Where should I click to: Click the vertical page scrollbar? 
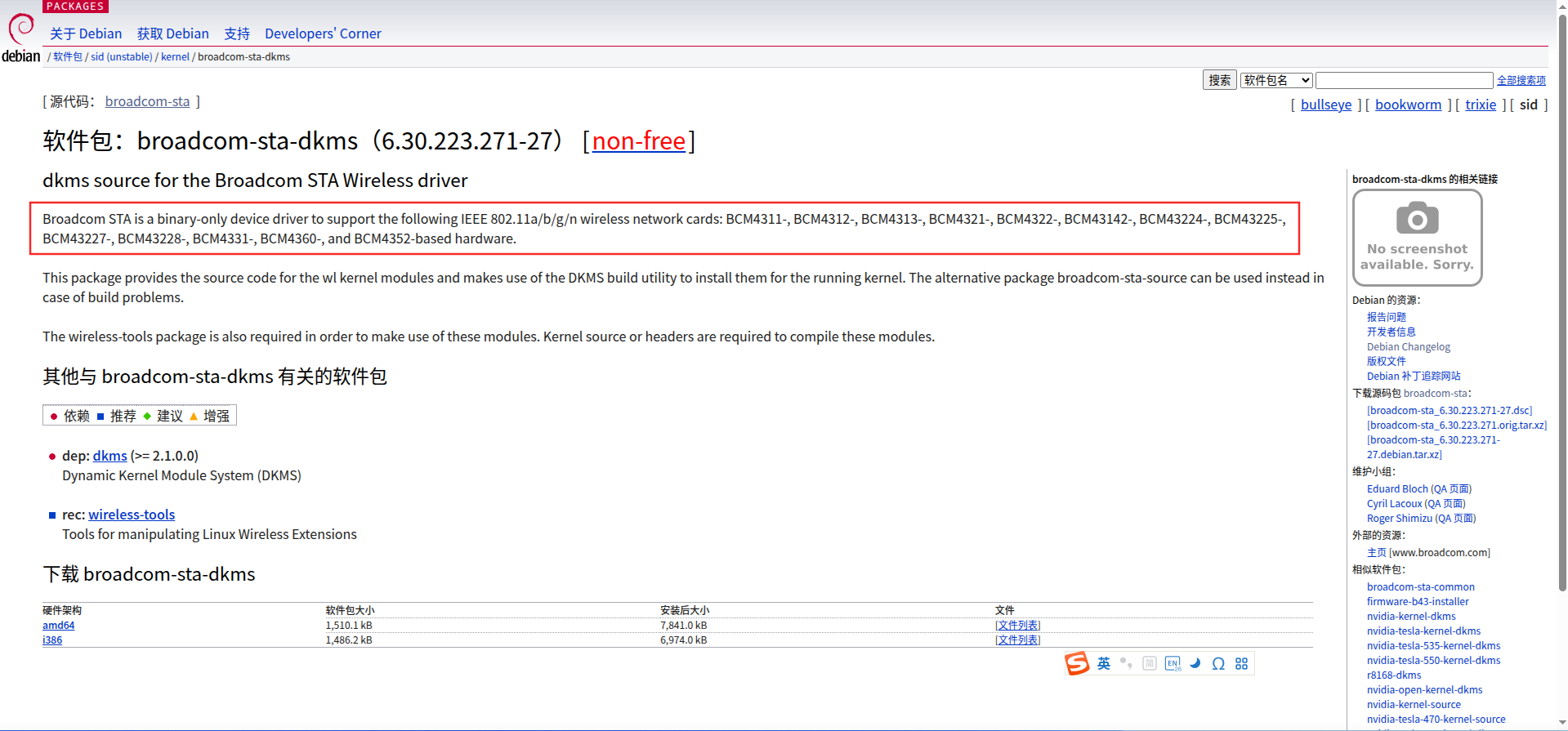click(1562, 302)
